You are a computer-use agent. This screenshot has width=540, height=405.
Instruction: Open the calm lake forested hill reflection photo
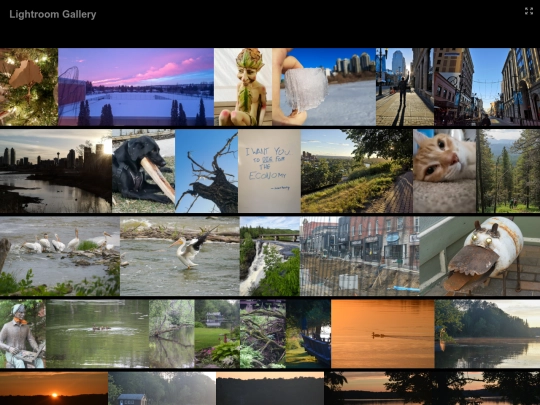point(488,334)
